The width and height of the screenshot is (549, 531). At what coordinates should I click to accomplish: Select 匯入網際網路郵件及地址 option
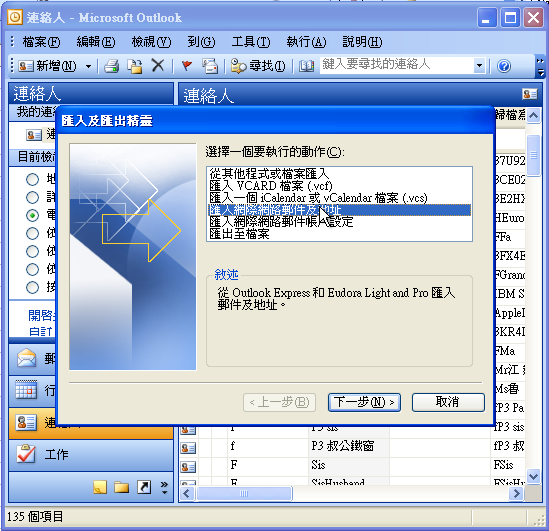click(x=339, y=210)
